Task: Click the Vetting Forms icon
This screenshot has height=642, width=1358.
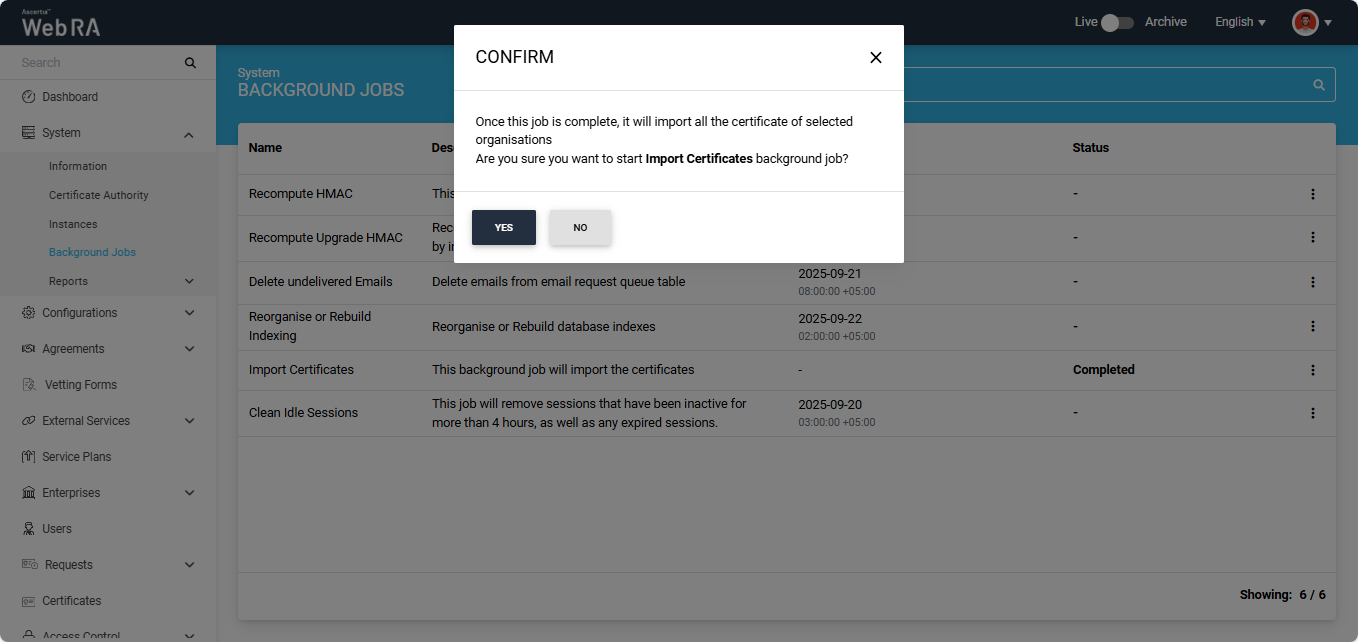Action: coord(29,385)
